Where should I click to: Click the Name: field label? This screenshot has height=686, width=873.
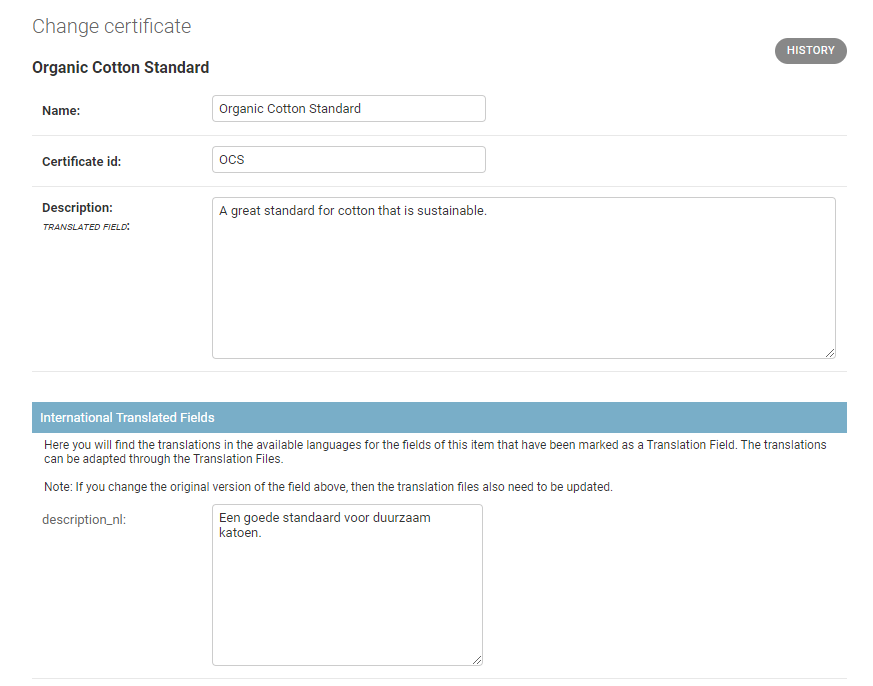click(61, 111)
